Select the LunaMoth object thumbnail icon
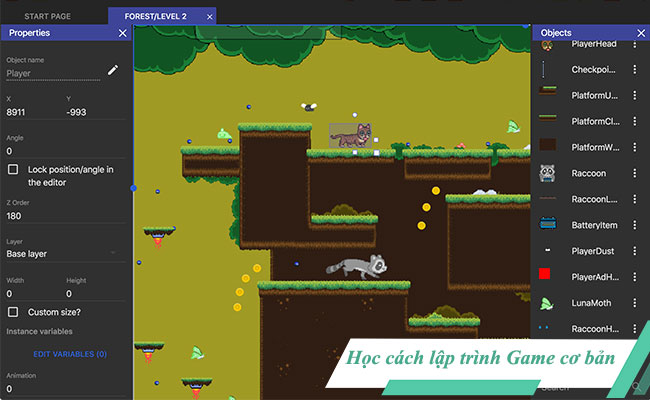This screenshot has height=400, width=650. [547, 304]
